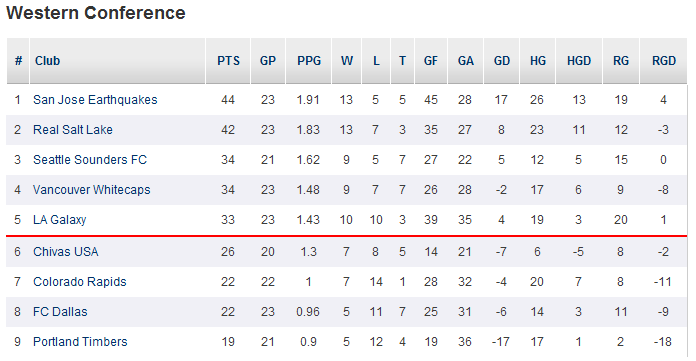The height and width of the screenshot is (361, 696).
Task: Sort table by GP column header
Action: point(268,61)
